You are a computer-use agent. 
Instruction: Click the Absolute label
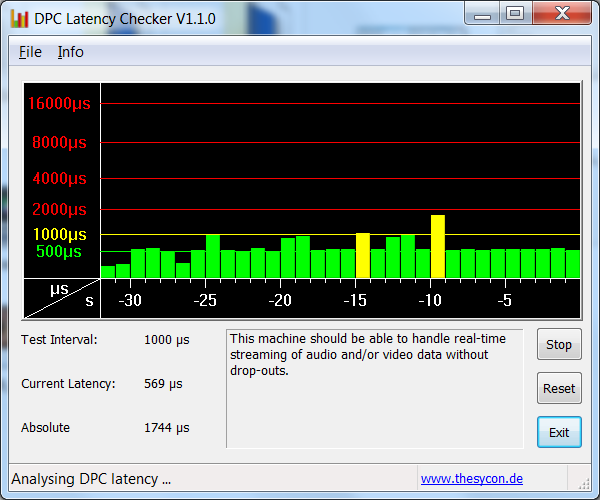pos(45,428)
